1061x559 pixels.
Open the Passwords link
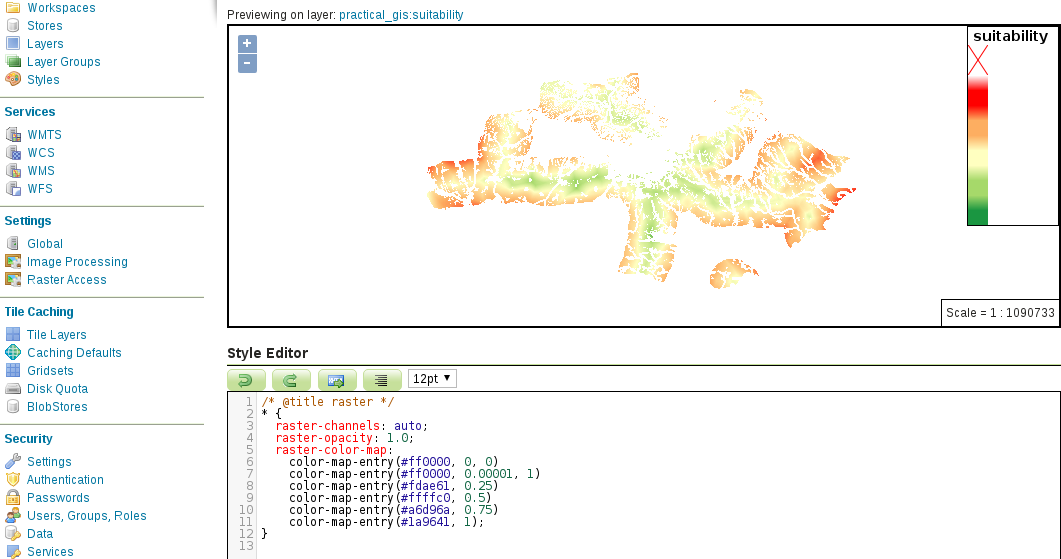coord(58,497)
